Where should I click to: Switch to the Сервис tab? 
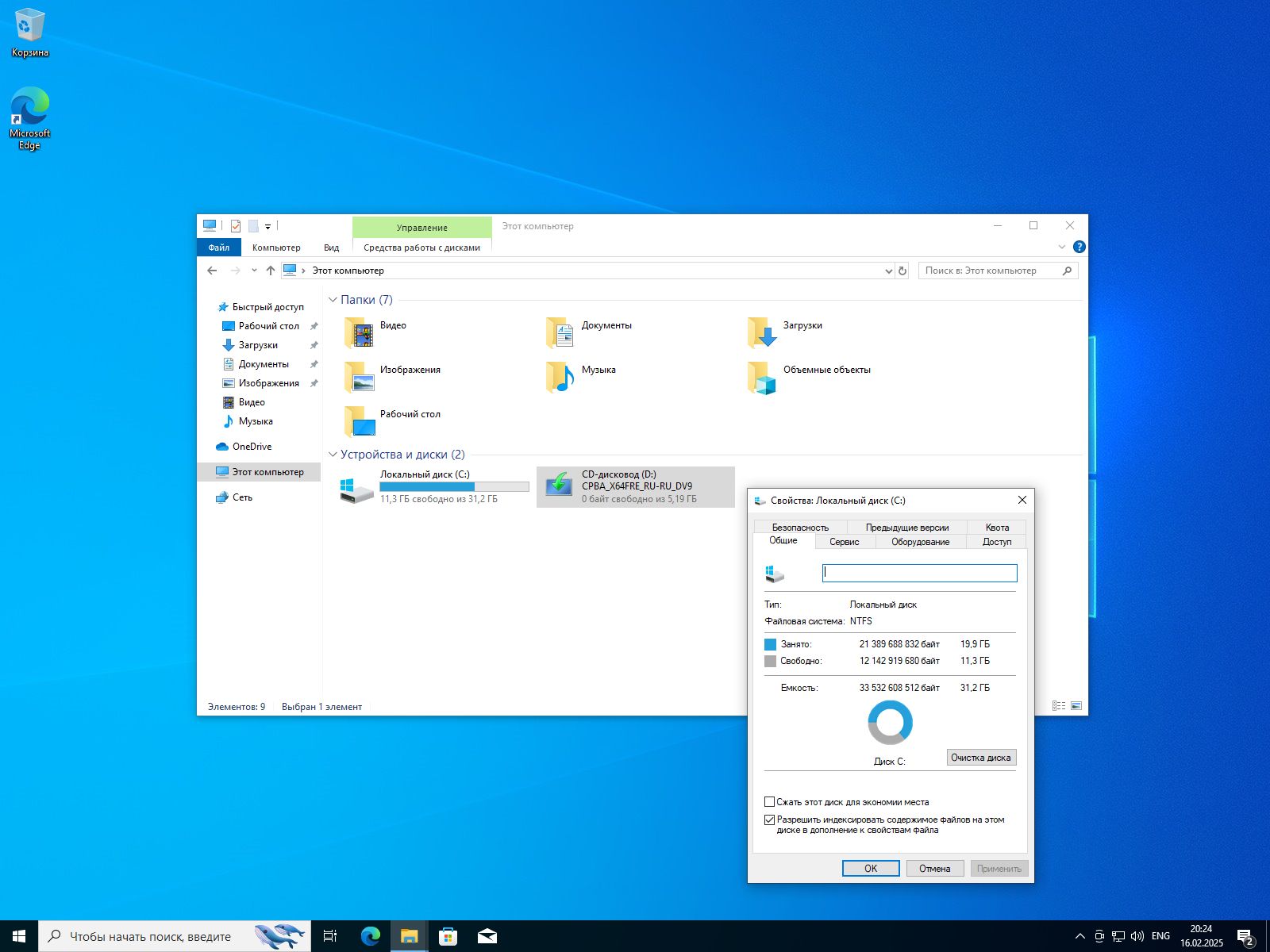(x=844, y=541)
